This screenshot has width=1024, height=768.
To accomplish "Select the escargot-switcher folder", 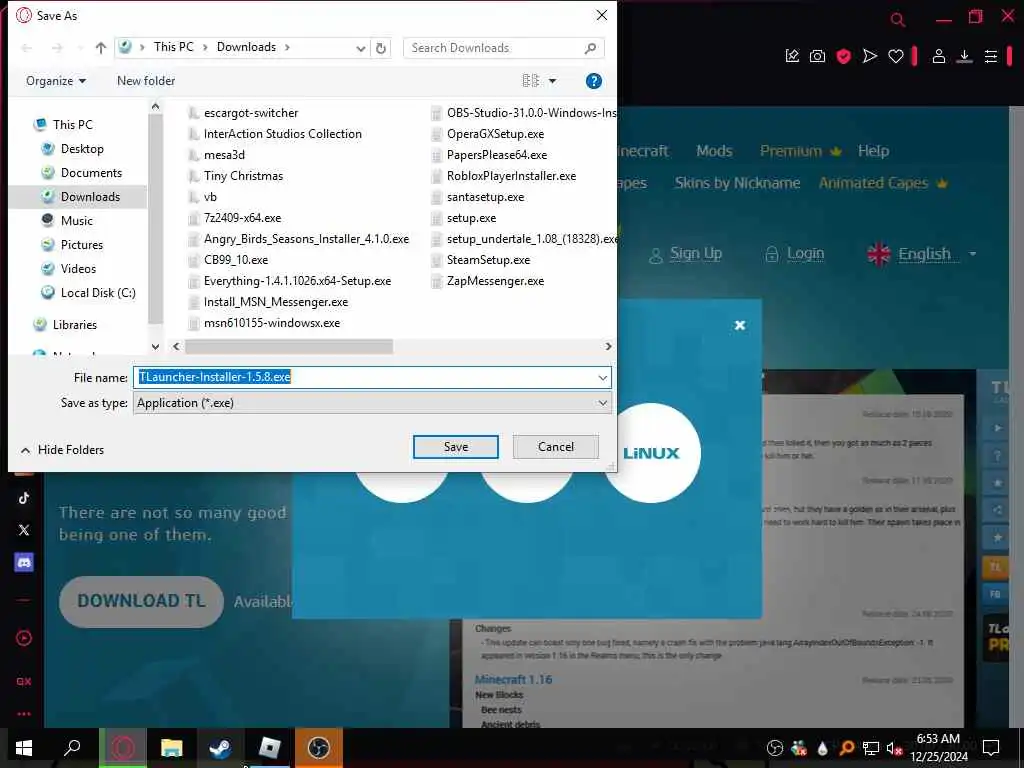I will click(251, 113).
